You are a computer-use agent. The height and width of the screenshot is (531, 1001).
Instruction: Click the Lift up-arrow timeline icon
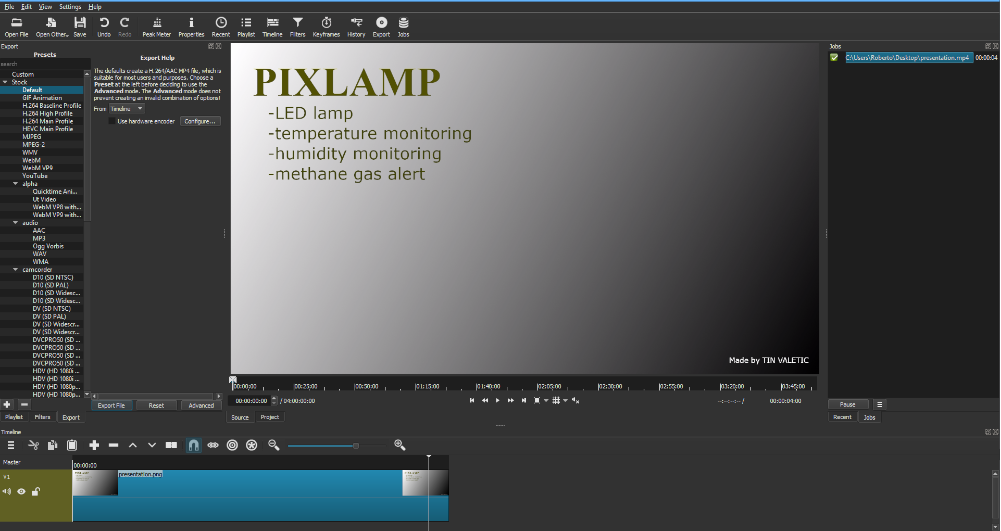tap(133, 445)
